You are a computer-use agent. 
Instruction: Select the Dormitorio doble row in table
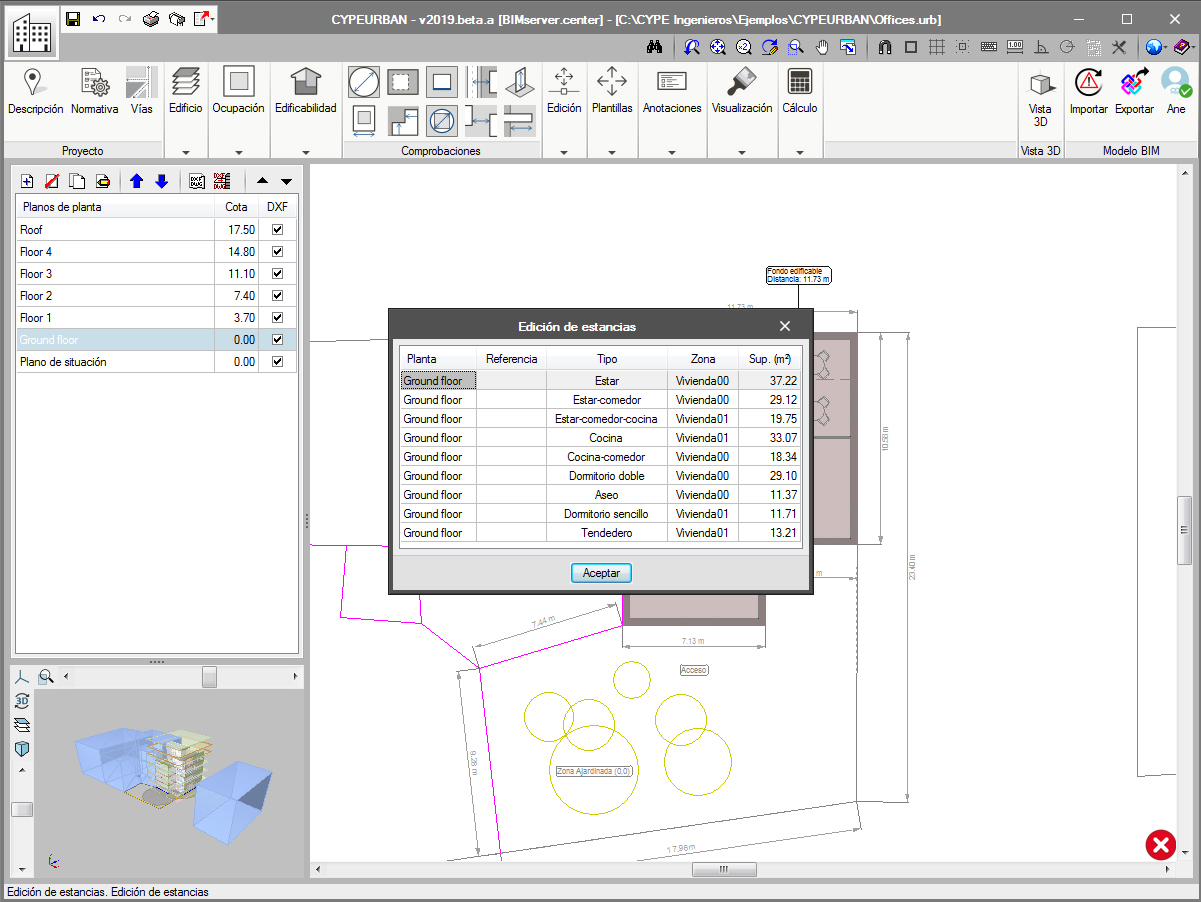coord(601,476)
